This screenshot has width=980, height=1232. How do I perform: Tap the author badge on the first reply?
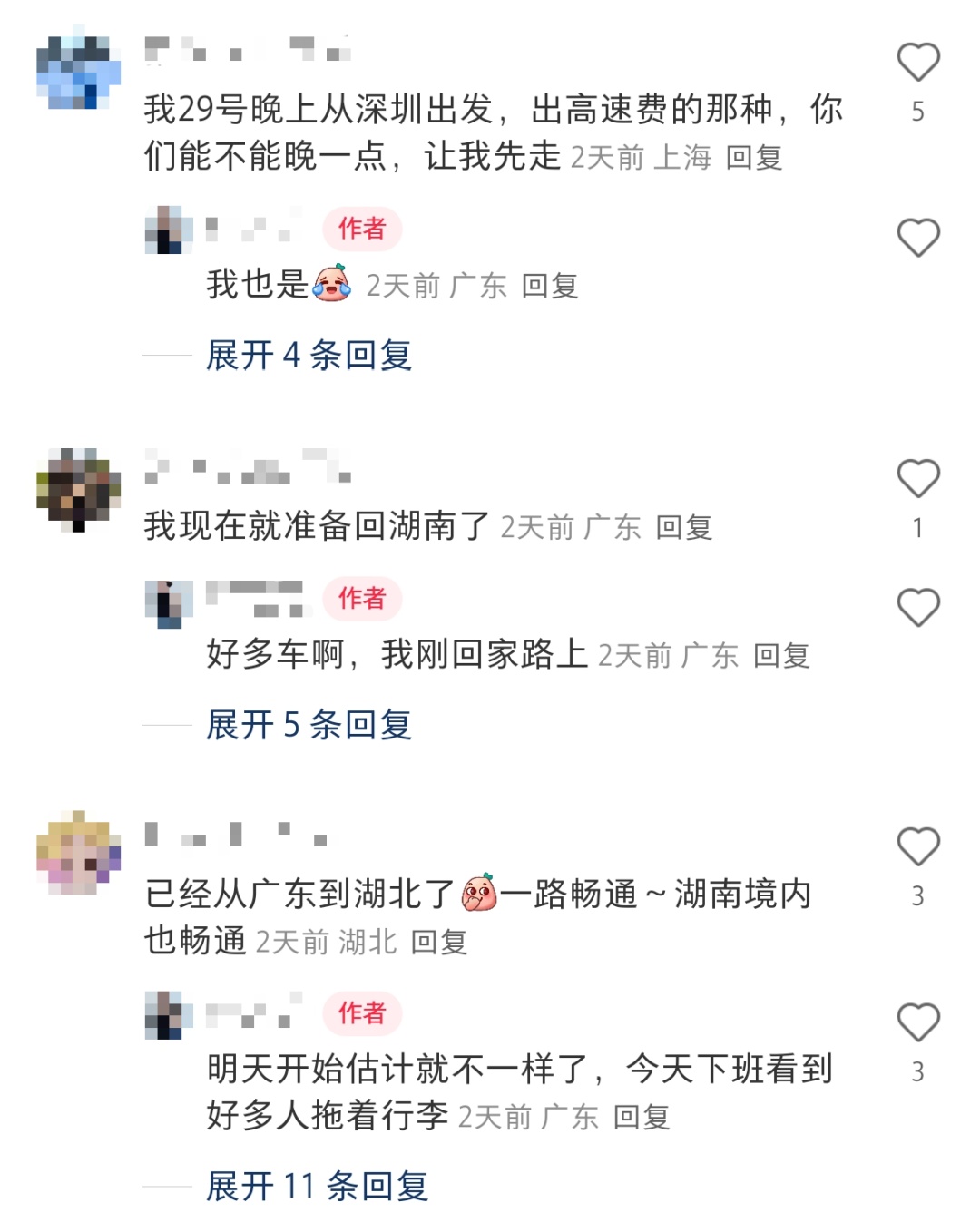point(362,229)
